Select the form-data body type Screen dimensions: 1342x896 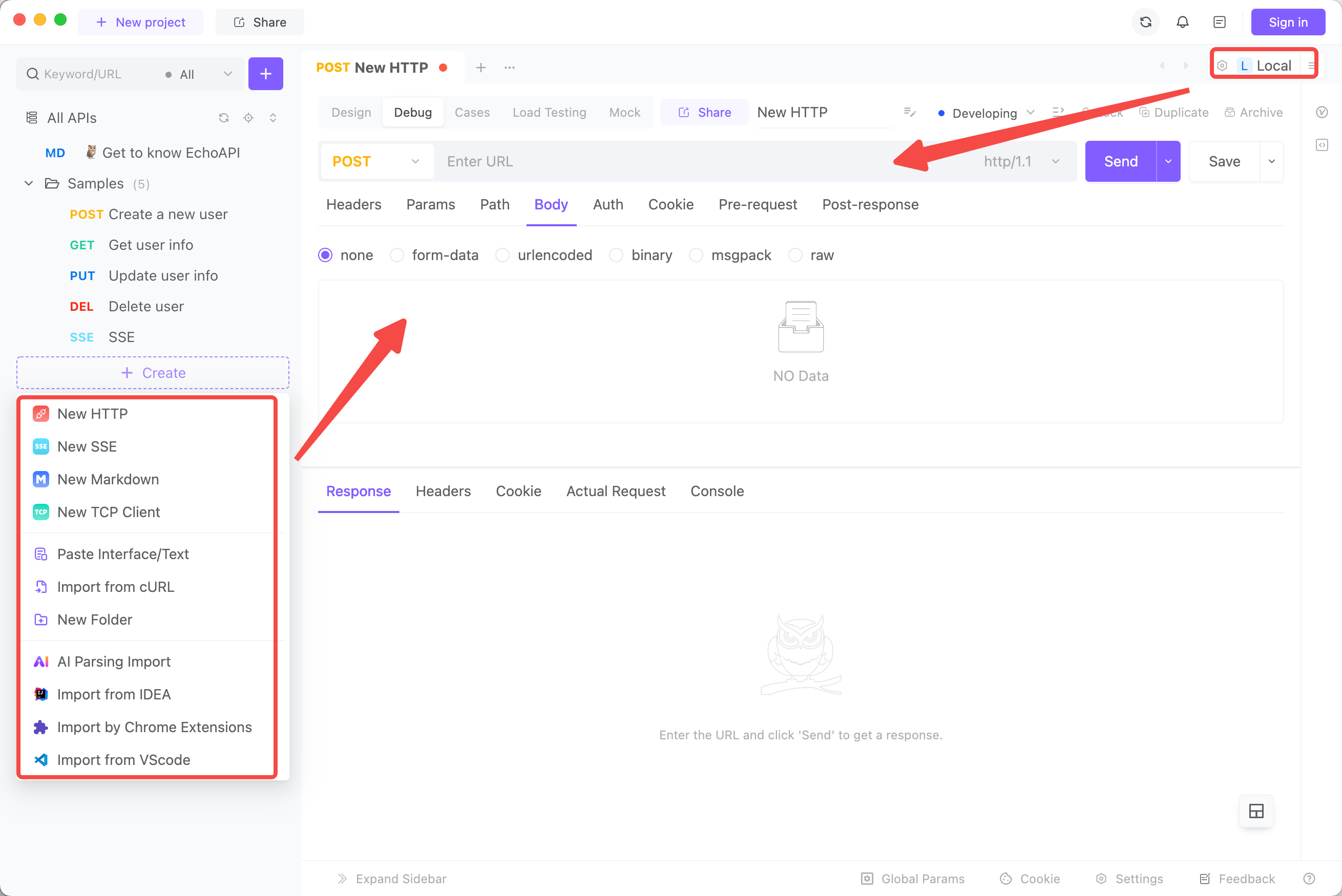(398, 254)
